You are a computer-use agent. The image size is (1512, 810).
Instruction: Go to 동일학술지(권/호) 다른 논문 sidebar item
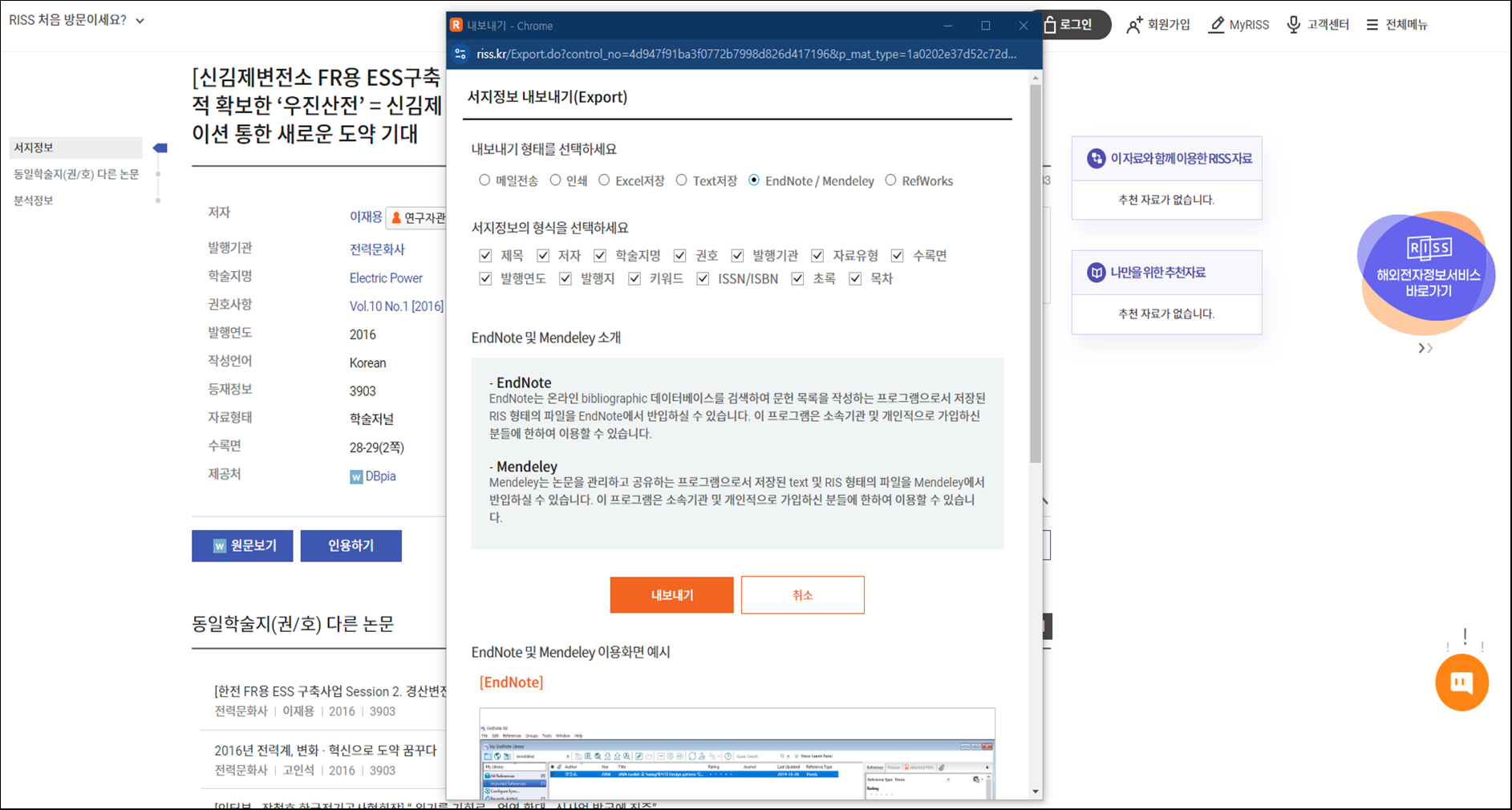tap(76, 174)
